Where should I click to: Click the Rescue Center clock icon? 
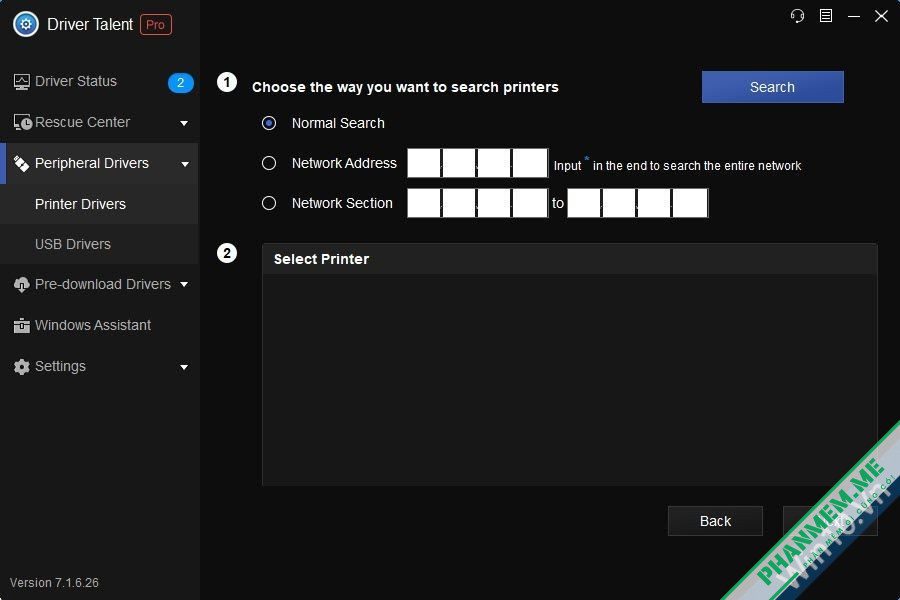pyautogui.click(x=22, y=122)
